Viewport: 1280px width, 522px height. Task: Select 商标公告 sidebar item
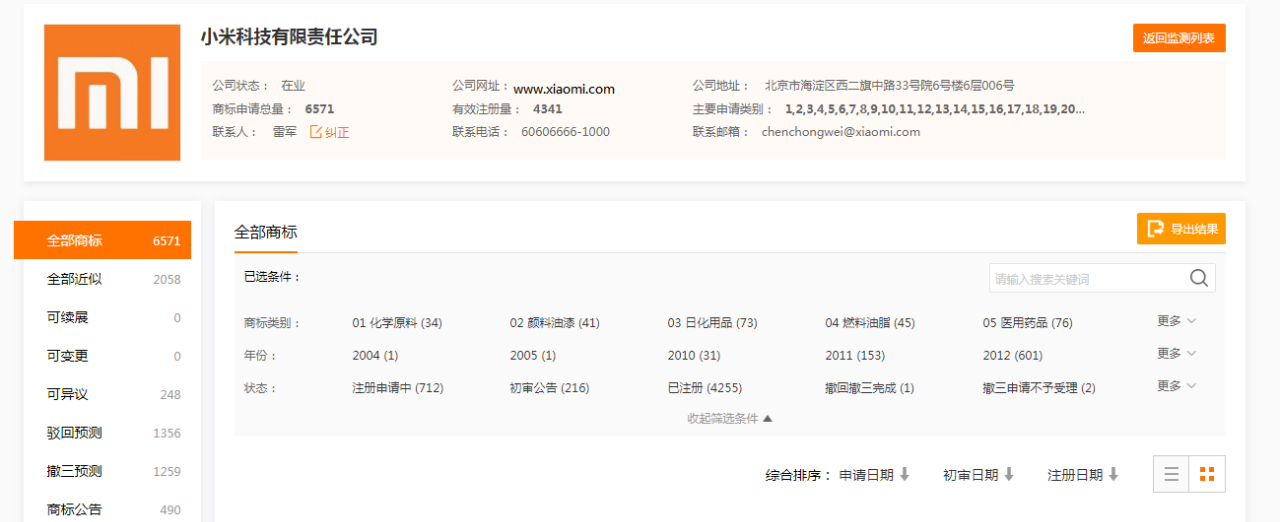pyautogui.click(x=112, y=509)
